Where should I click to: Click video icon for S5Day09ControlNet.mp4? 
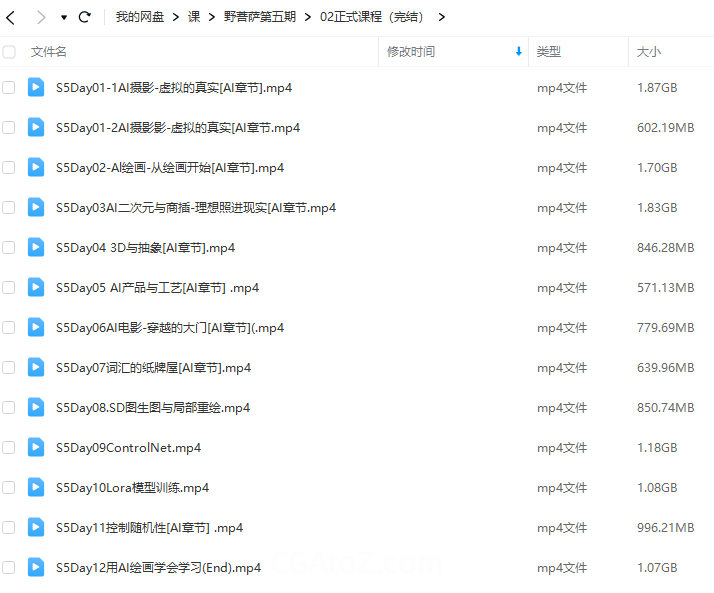coord(36,447)
